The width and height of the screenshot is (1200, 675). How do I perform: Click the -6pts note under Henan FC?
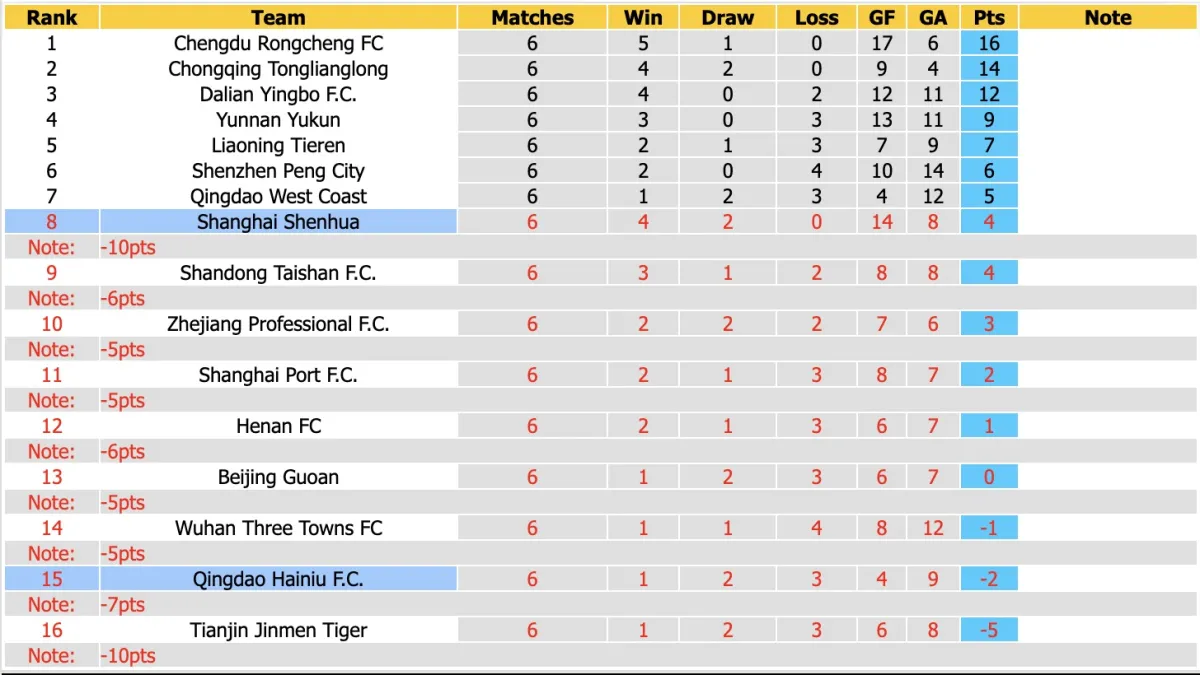pyautogui.click(x=123, y=452)
